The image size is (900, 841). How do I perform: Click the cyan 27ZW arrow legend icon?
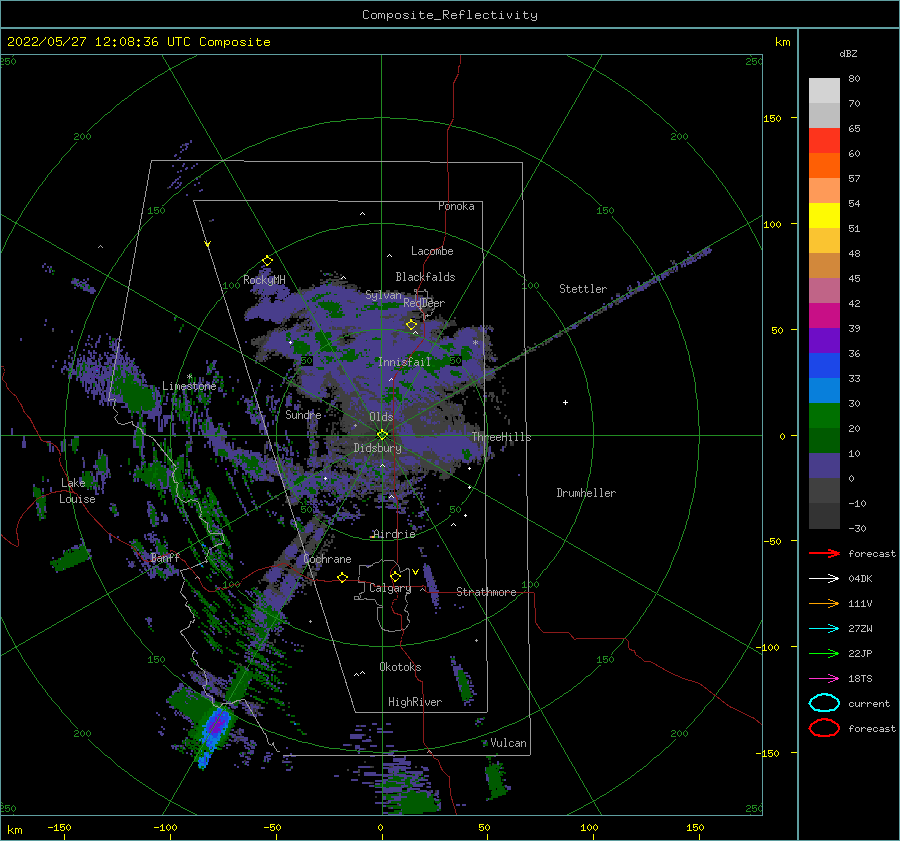[824, 629]
